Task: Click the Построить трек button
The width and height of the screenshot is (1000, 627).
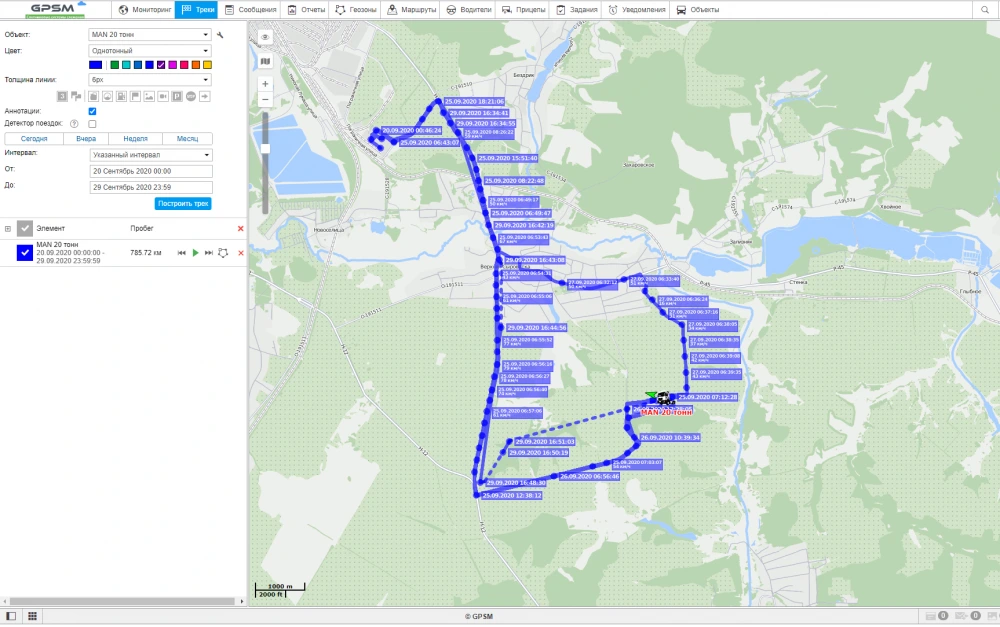Action: pos(182,203)
